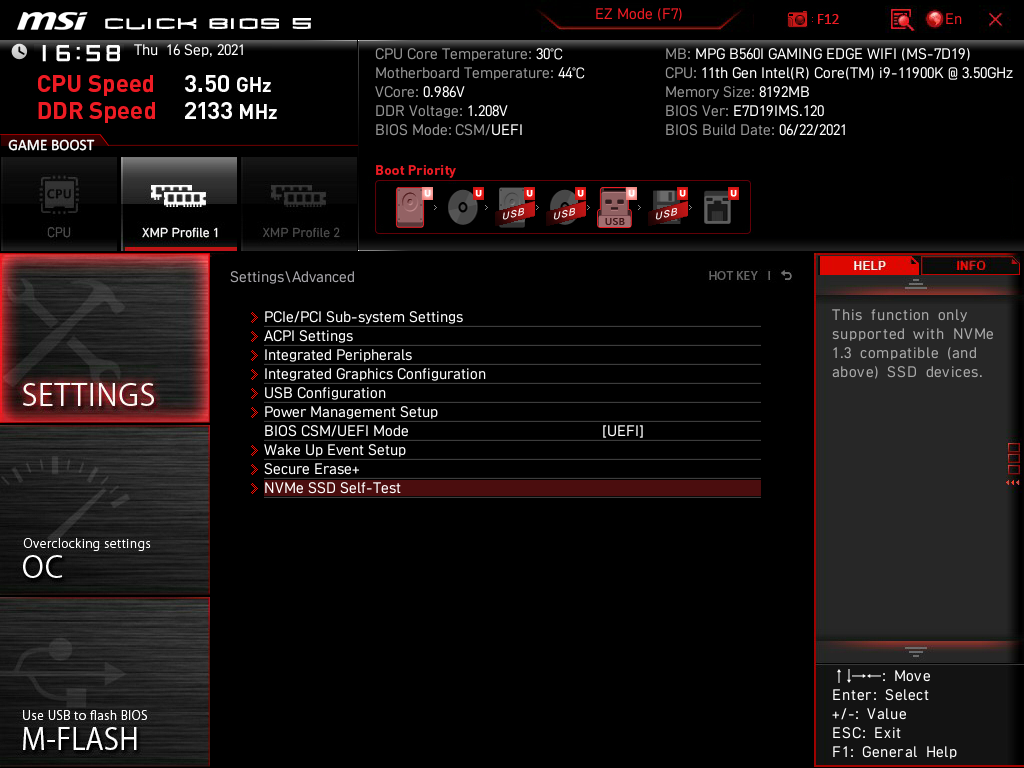
Task: Select the network boot priority icon
Action: point(719,207)
